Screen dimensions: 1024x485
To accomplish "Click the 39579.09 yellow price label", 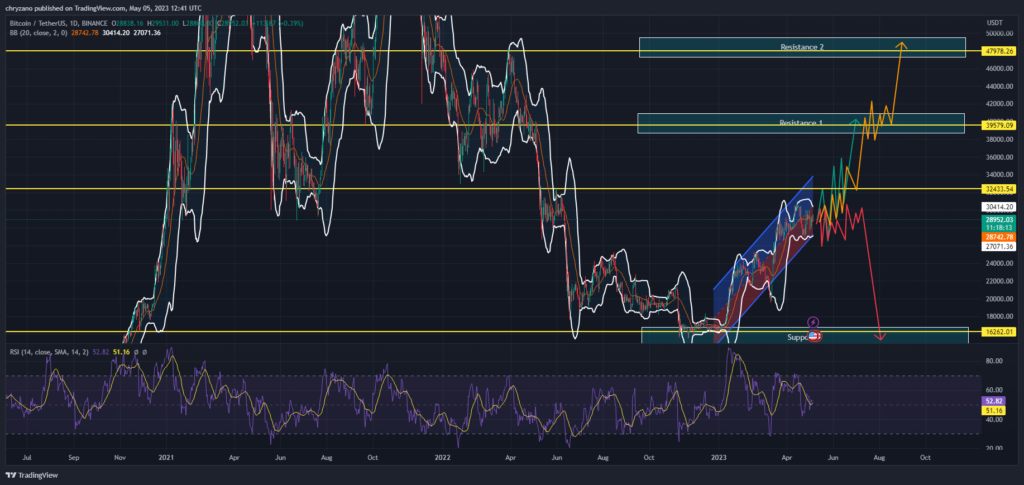I will point(1000,125).
